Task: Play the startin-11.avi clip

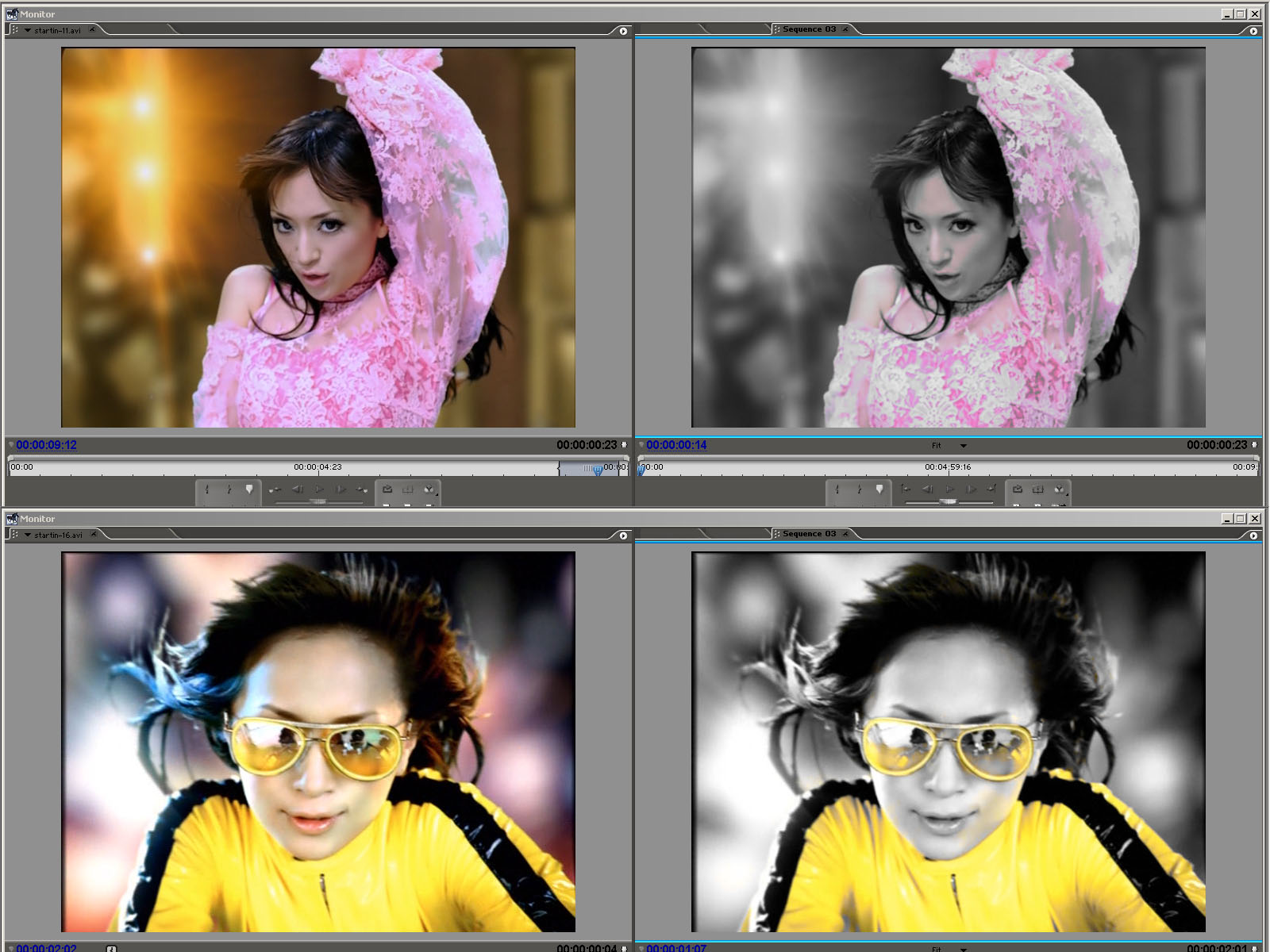Action: pos(319,489)
